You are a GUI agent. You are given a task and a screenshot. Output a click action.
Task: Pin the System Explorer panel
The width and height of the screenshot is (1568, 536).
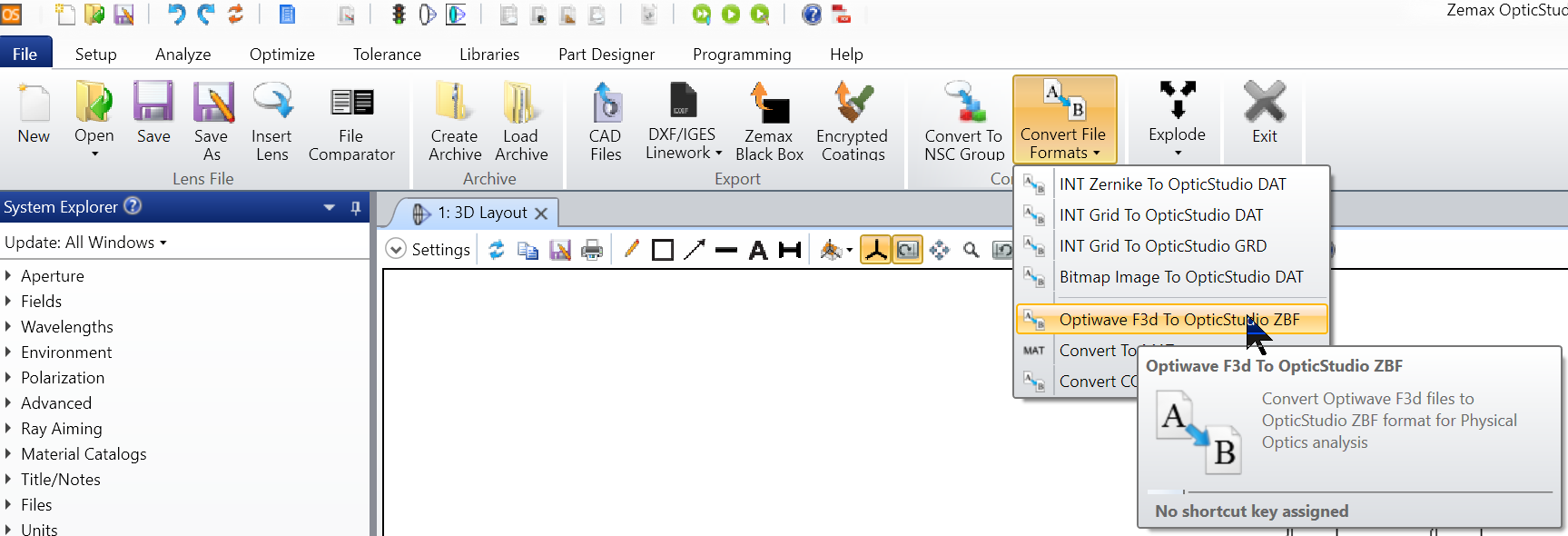356,208
